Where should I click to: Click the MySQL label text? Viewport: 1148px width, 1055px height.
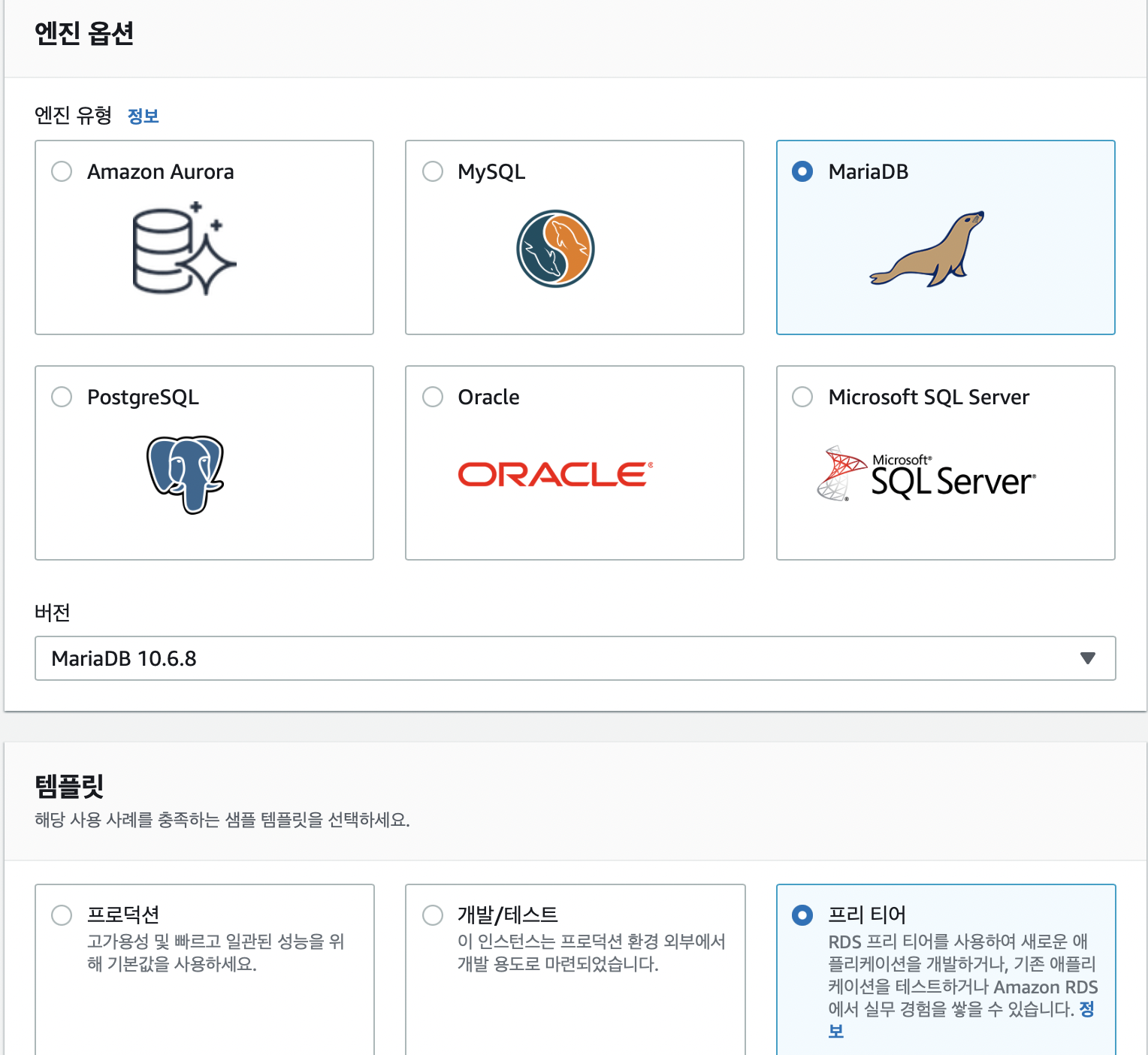tap(491, 172)
